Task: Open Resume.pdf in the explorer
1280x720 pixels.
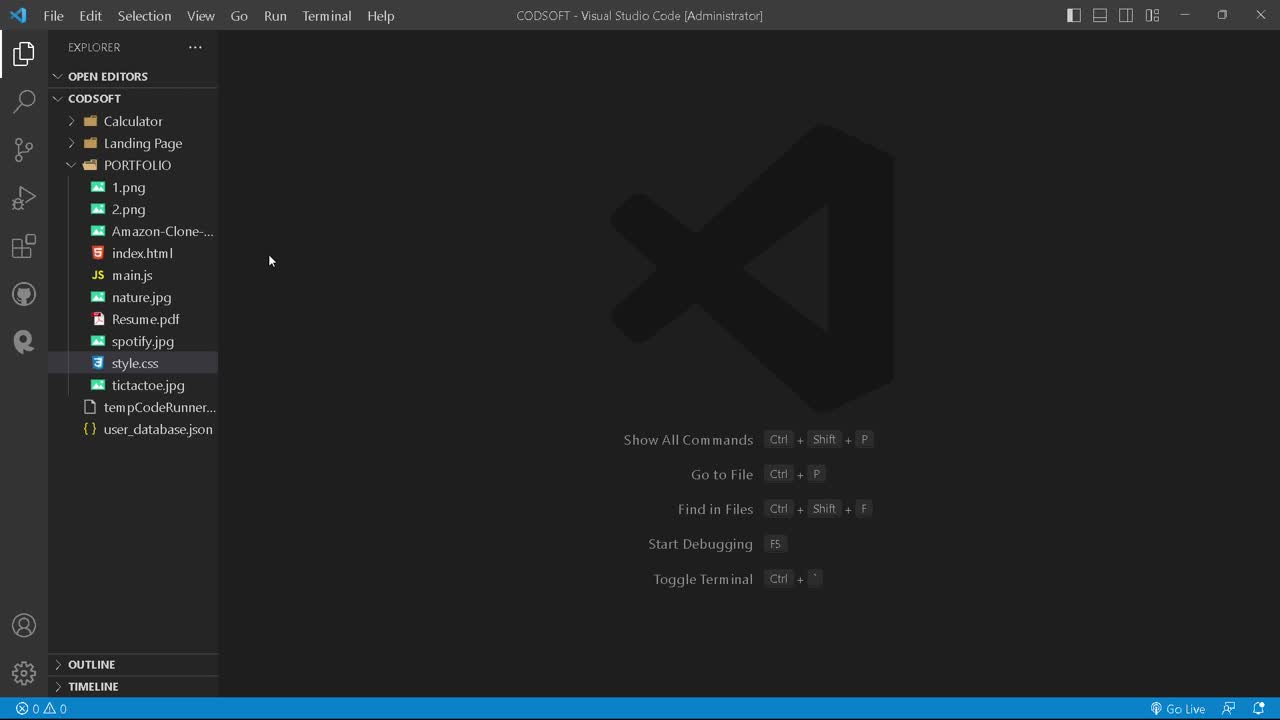Action: point(133,319)
